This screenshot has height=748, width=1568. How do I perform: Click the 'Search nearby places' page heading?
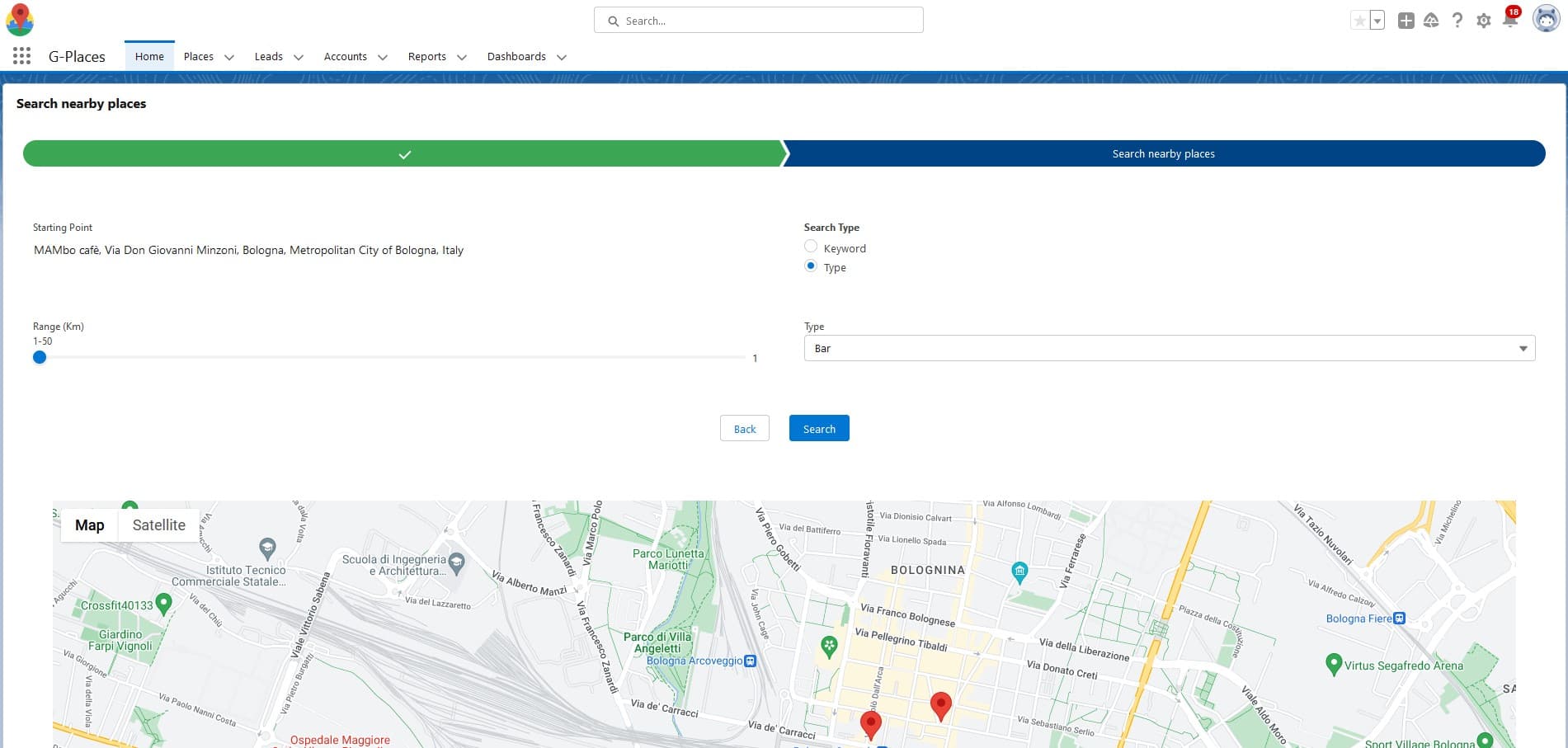[x=82, y=103]
